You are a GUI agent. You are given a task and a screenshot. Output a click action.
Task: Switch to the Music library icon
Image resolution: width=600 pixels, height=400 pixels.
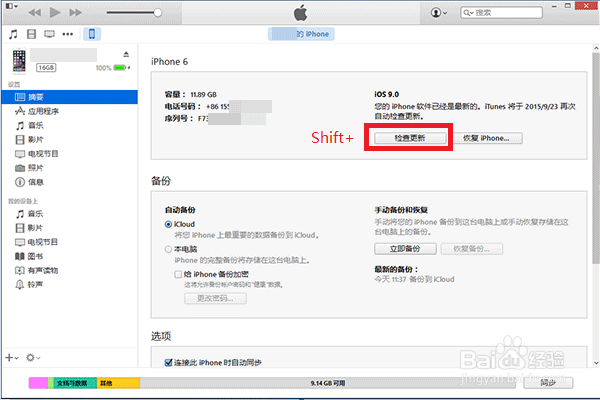point(13,34)
